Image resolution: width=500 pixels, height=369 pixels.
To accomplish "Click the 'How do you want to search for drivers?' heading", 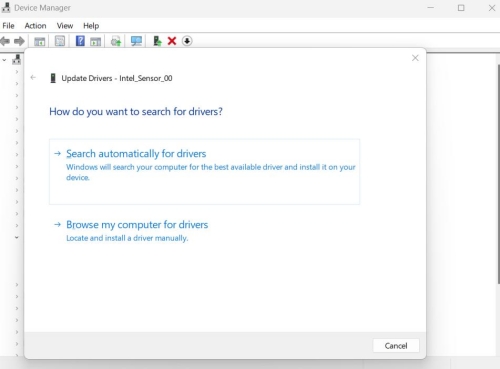I will [136, 112].
